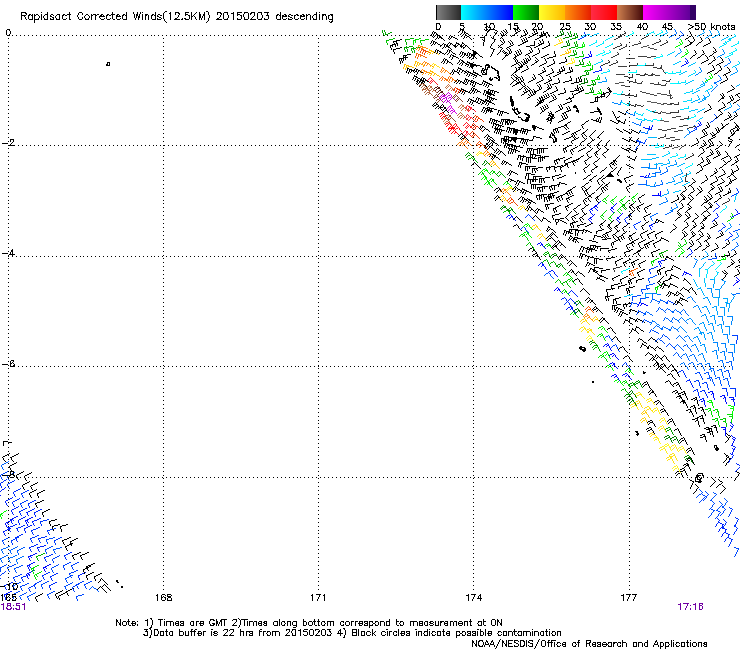740x650 pixels.
Task: Click the purple '18:51' pass time
Action: [13, 607]
